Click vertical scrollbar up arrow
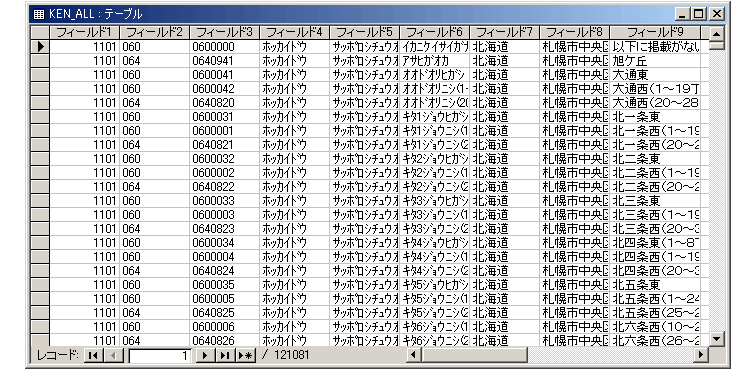 pos(717,34)
